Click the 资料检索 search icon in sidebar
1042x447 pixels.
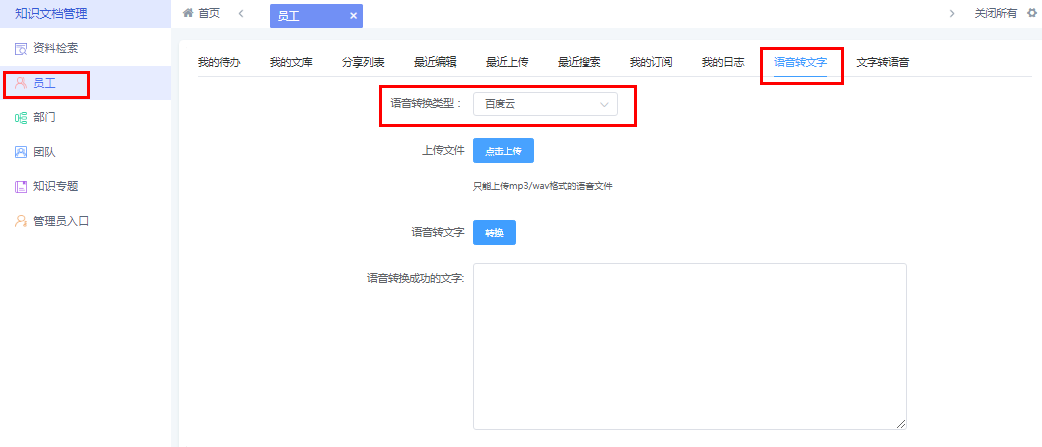pos(21,49)
